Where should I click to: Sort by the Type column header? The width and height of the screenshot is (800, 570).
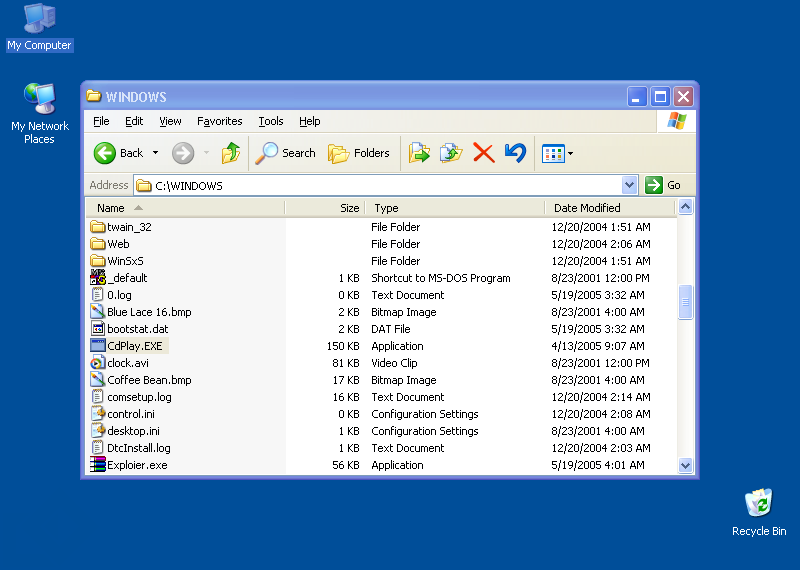tap(456, 208)
